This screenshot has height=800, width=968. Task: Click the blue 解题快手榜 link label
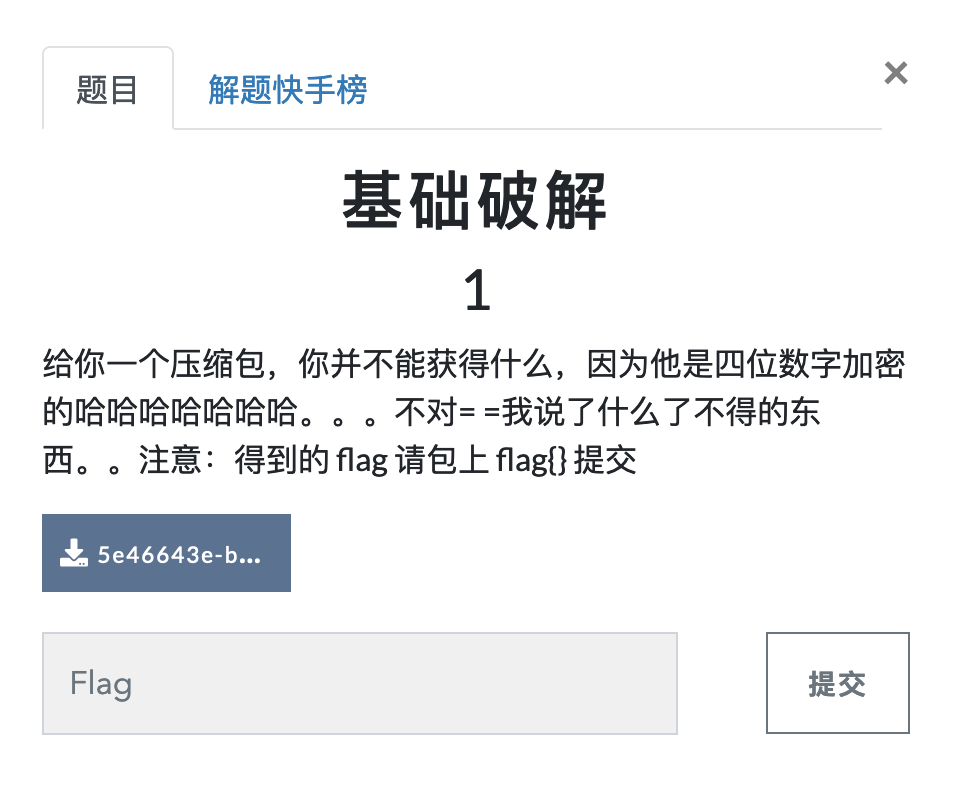[x=287, y=90]
